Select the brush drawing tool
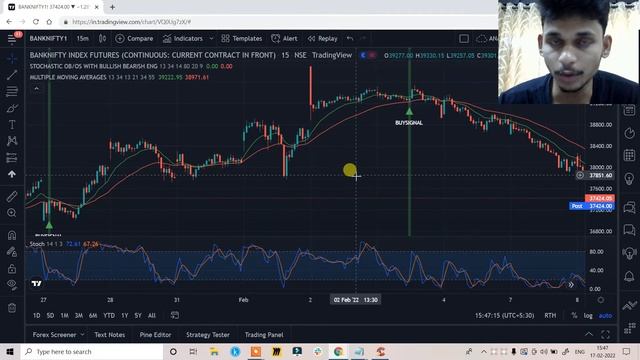This screenshot has height=360, width=640. 12,108
